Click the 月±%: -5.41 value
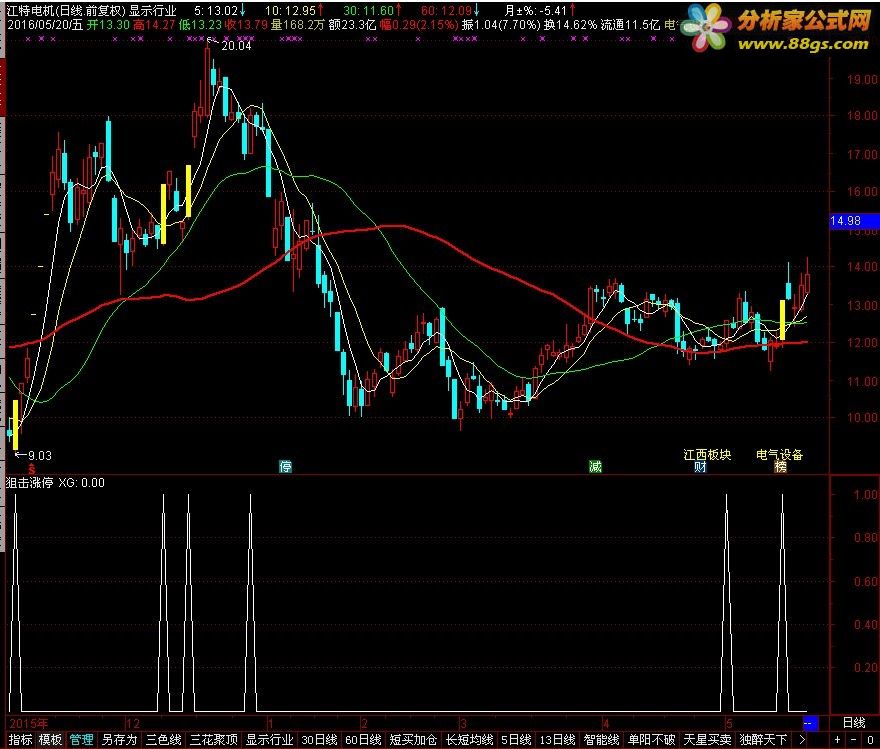The width and height of the screenshot is (880, 749). 539,10
